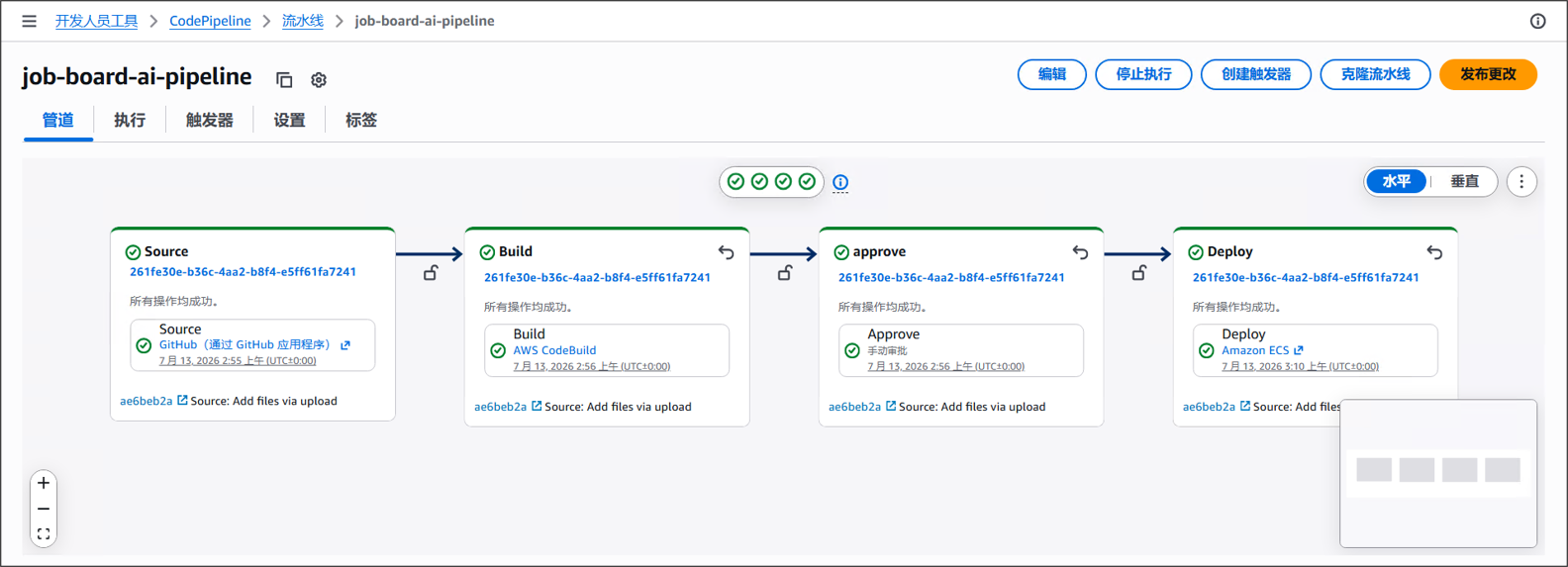Open external link icon after approve stage commit
Image resolution: width=1568 pixels, height=567 pixels.
pyautogui.click(x=891, y=407)
